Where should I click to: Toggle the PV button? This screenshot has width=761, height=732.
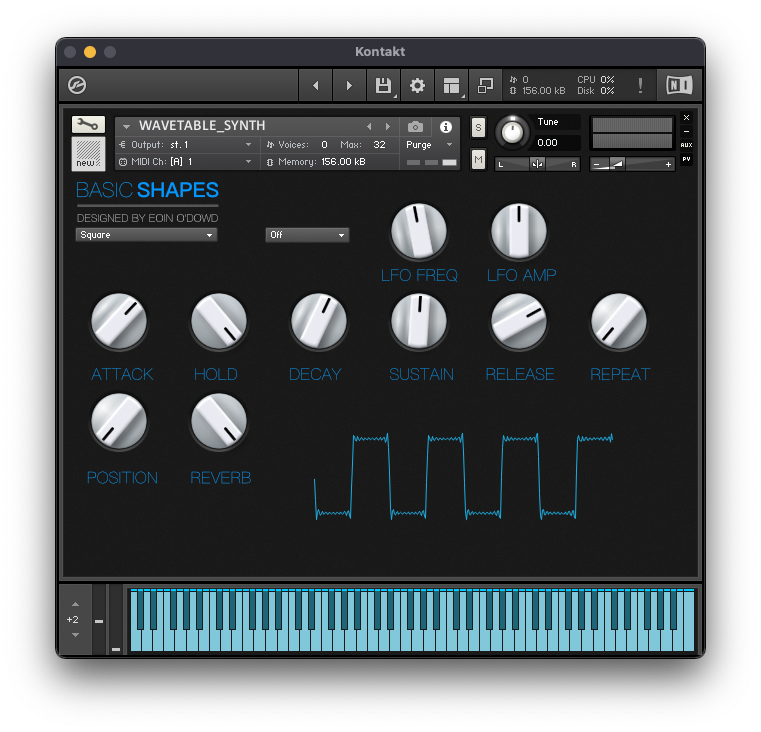(686, 159)
